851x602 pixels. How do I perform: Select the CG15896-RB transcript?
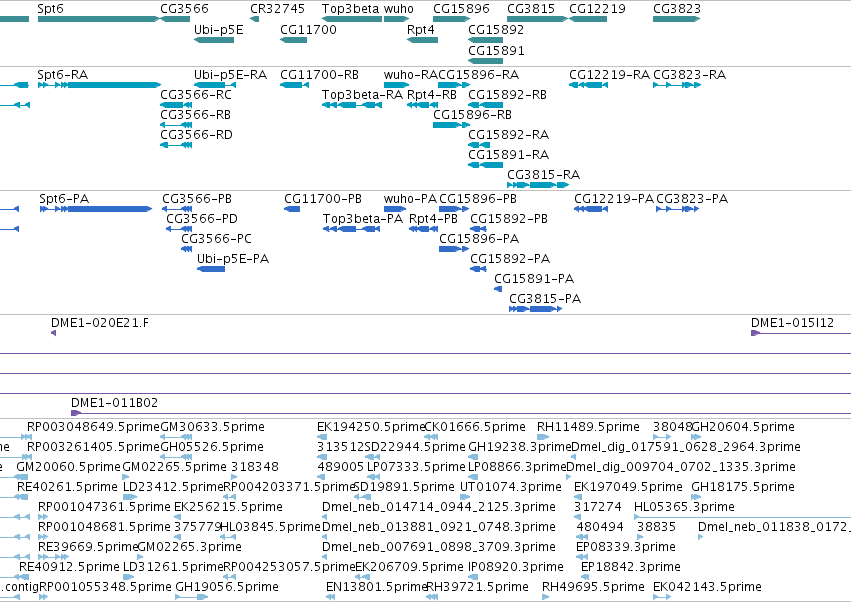point(452,125)
